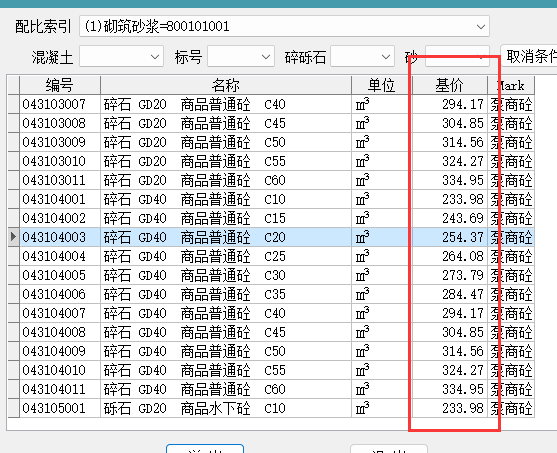This screenshot has width=557, height=453.
Task: Click the 名称 column header
Action: (226, 85)
